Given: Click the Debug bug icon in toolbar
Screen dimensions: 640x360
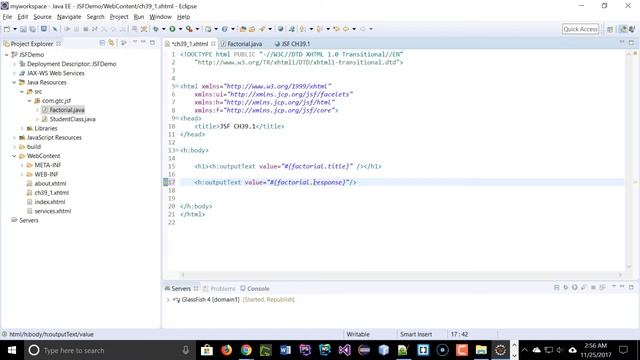Looking at the screenshot, I should tap(156, 29).
